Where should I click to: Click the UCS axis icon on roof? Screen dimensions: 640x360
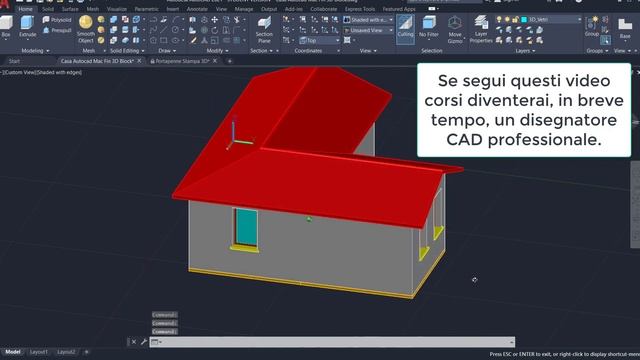click(240, 133)
